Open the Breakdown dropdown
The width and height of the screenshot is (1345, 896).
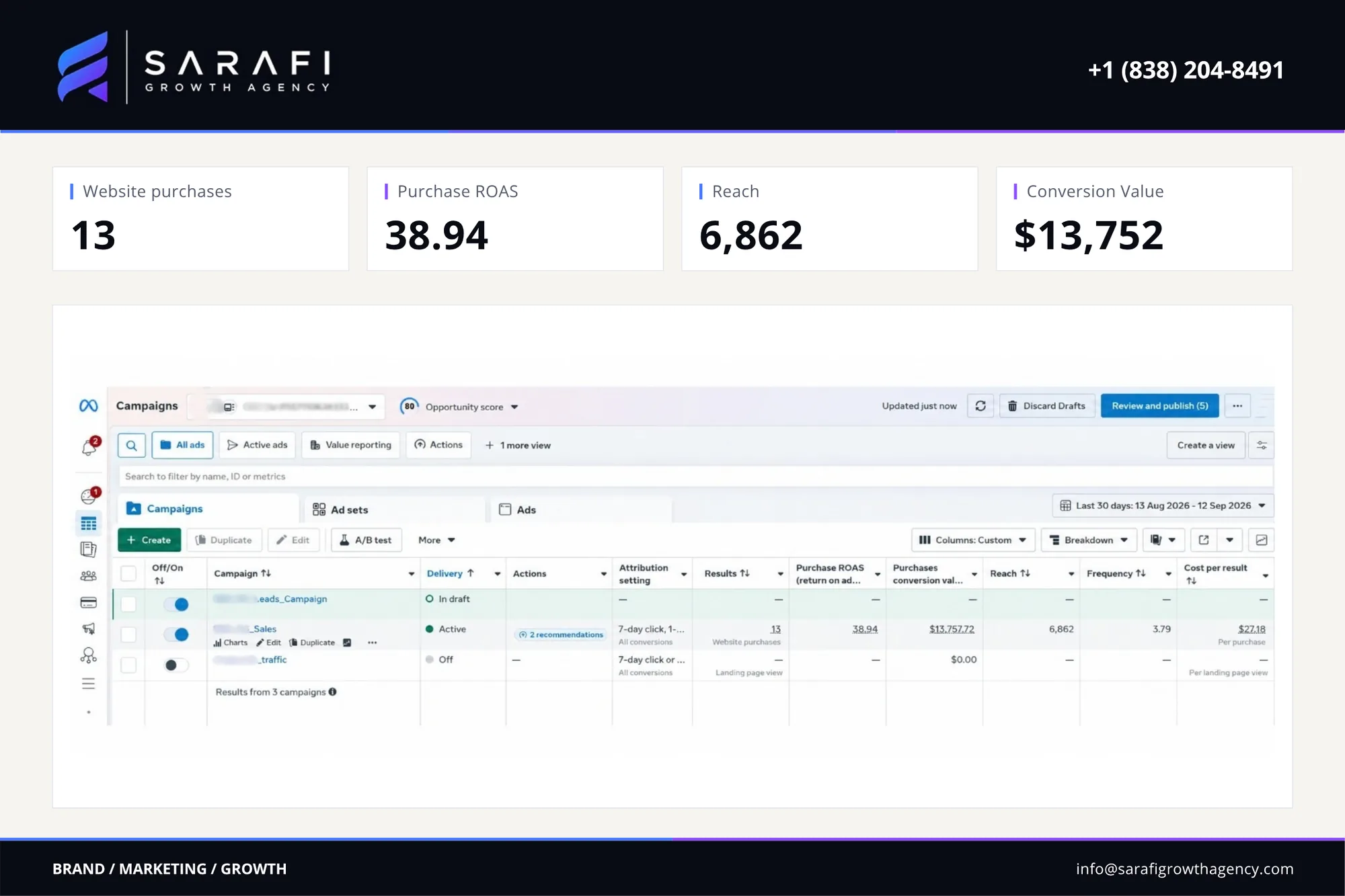tap(1089, 540)
